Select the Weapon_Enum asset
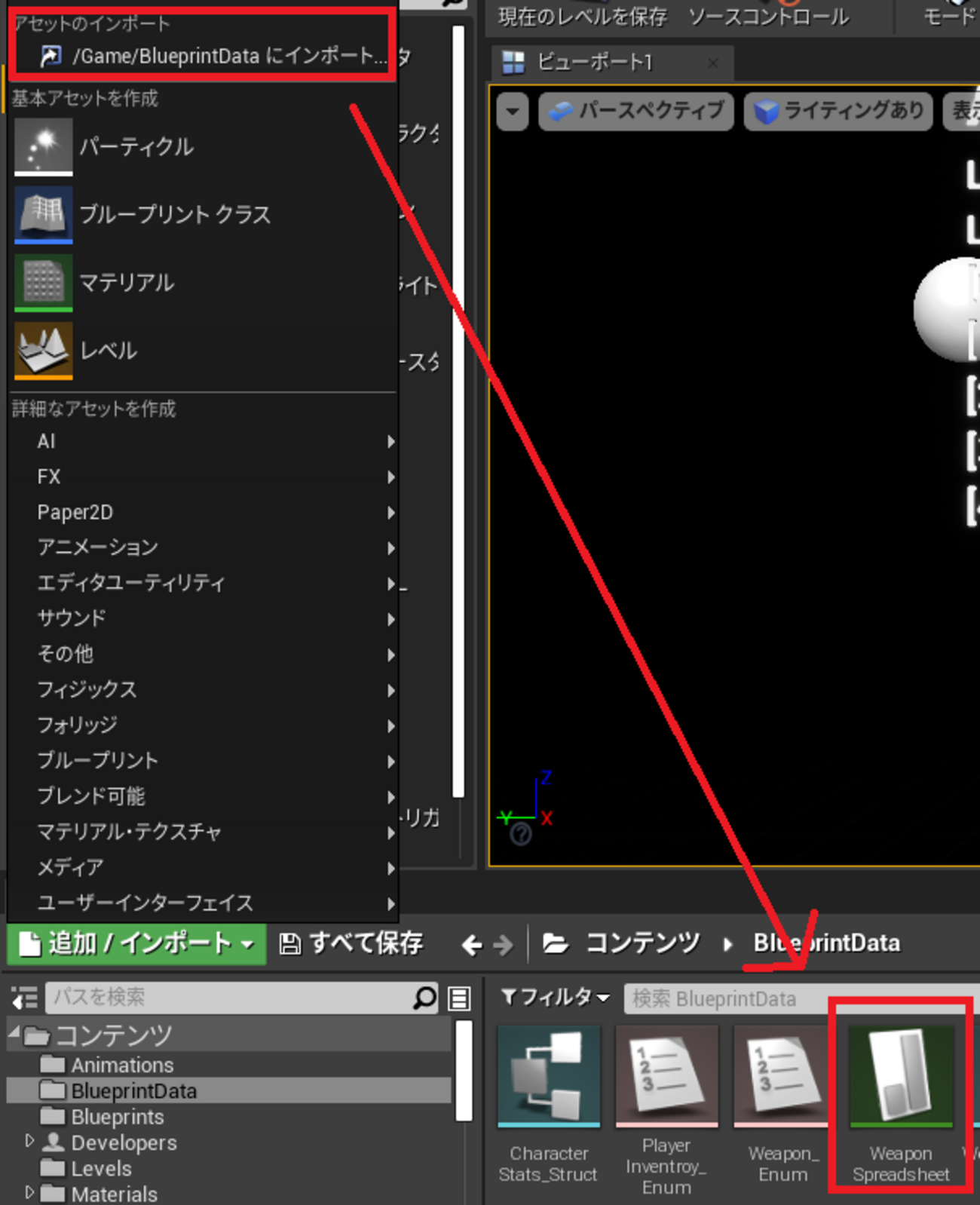This screenshot has height=1205, width=980. (x=784, y=1105)
